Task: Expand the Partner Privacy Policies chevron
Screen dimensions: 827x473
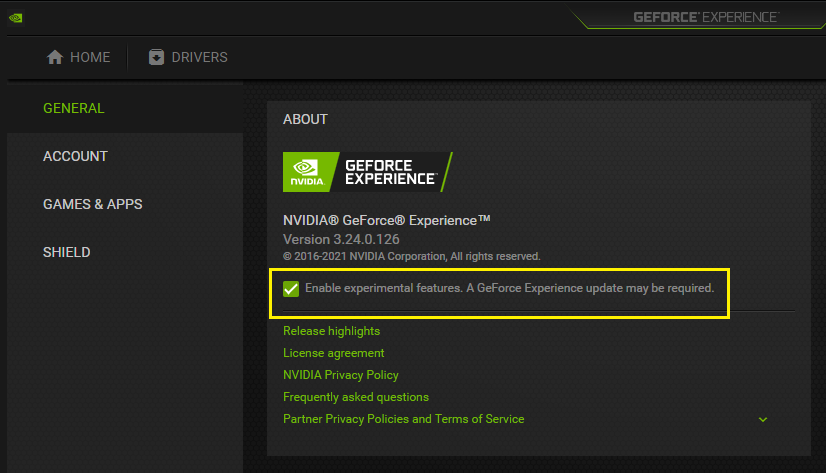Action: coord(763,419)
